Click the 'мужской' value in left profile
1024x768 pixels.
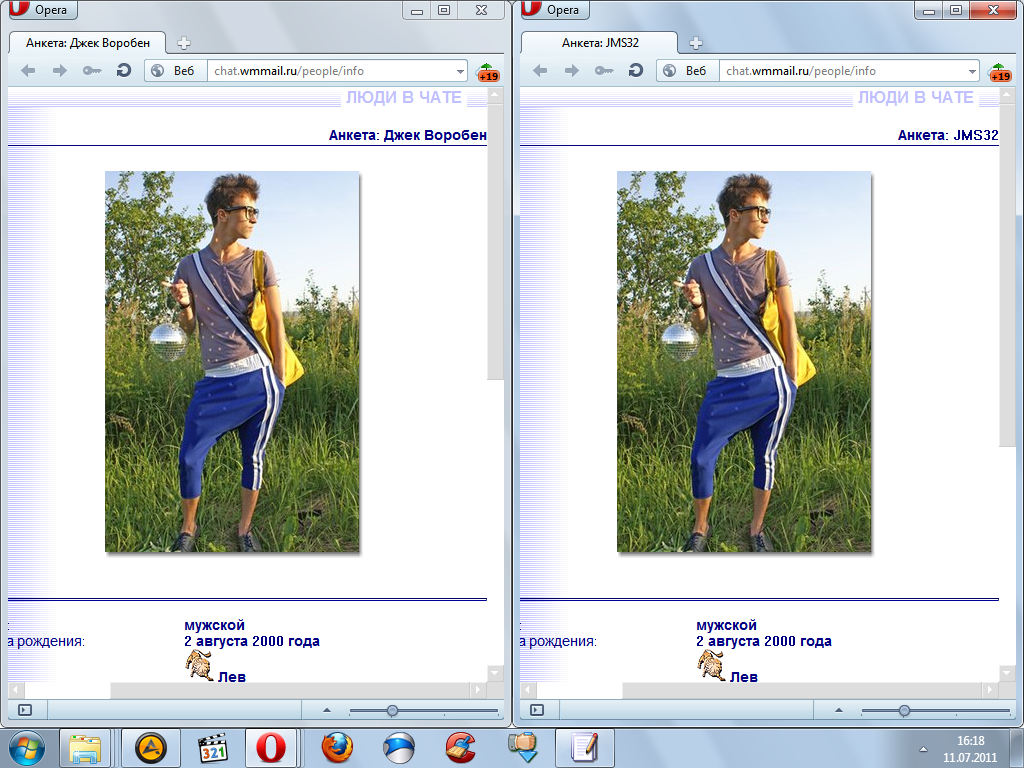214,625
